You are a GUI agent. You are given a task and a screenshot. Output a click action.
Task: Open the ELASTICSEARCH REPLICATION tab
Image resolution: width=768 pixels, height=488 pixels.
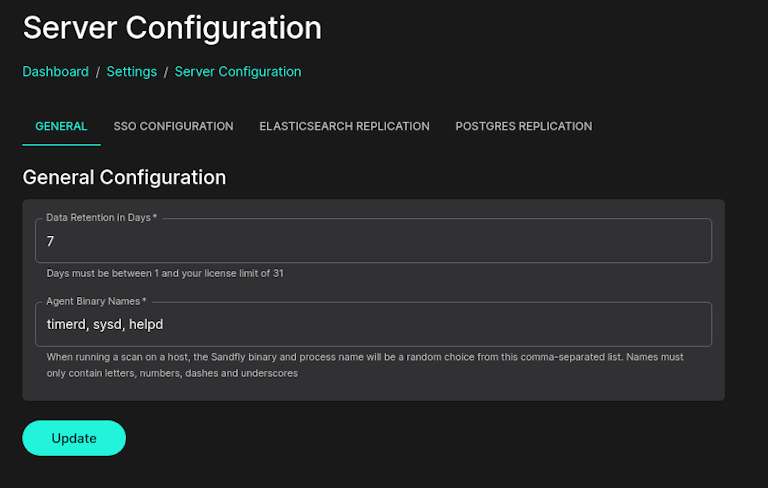click(344, 126)
